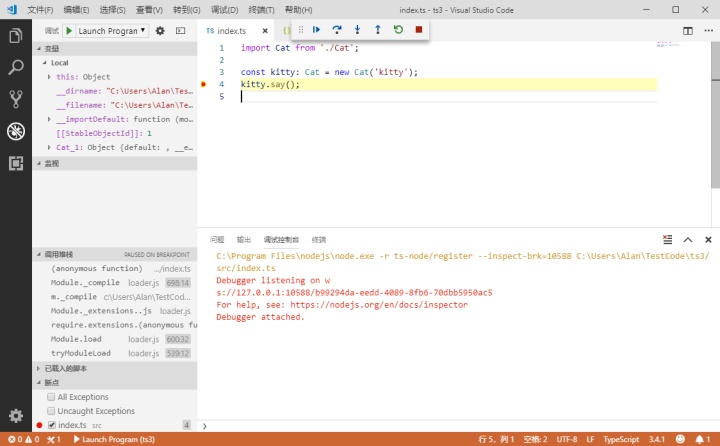Click TypeScript language mode in status bar
Screen dimensions: 720x446
[621, 439]
